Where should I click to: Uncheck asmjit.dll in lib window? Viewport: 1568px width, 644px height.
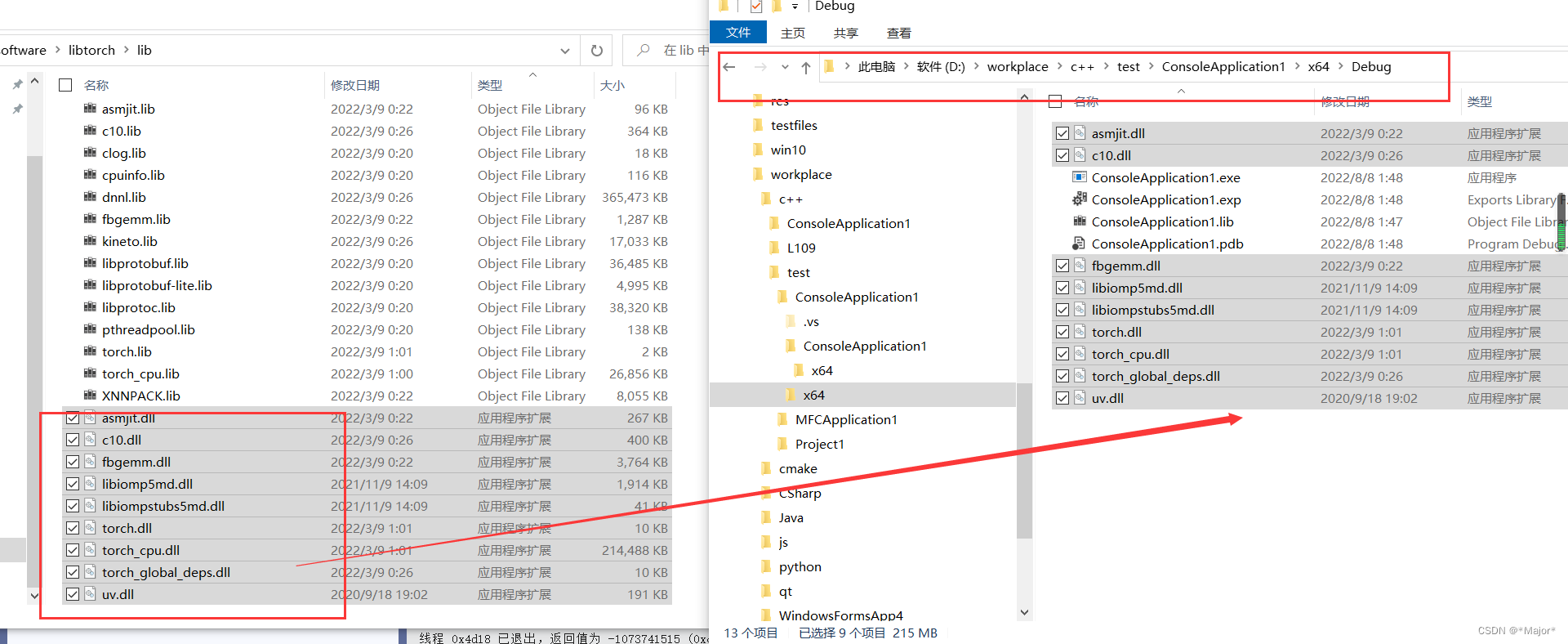(x=73, y=418)
